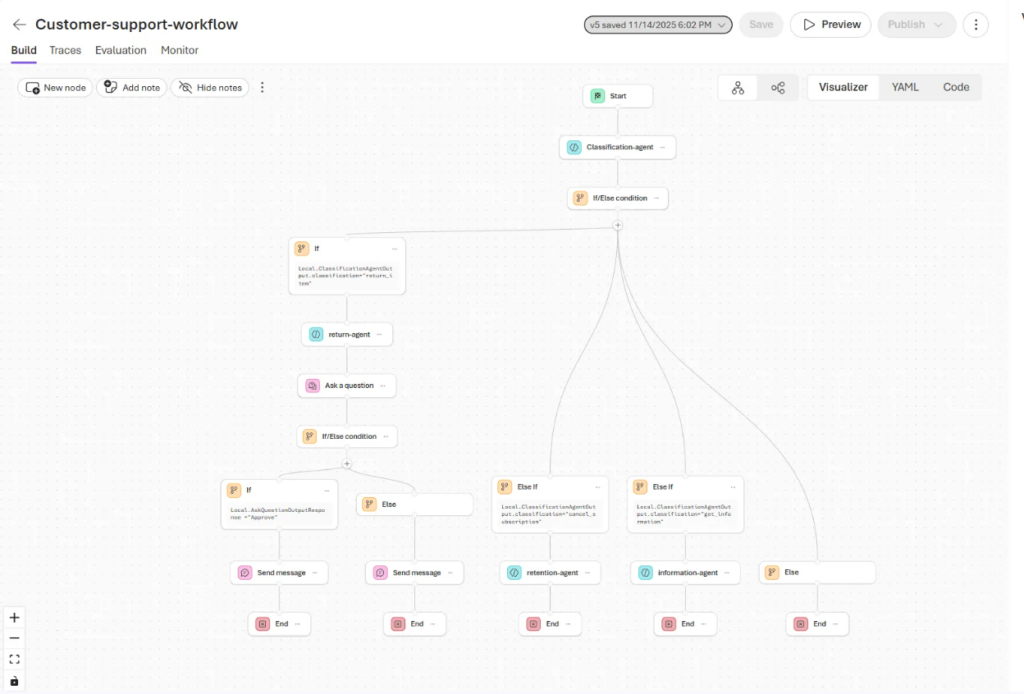Viewport: 1024px width, 694px height.
Task: Zoom out with the canvas minus button
Action: [x=14, y=638]
